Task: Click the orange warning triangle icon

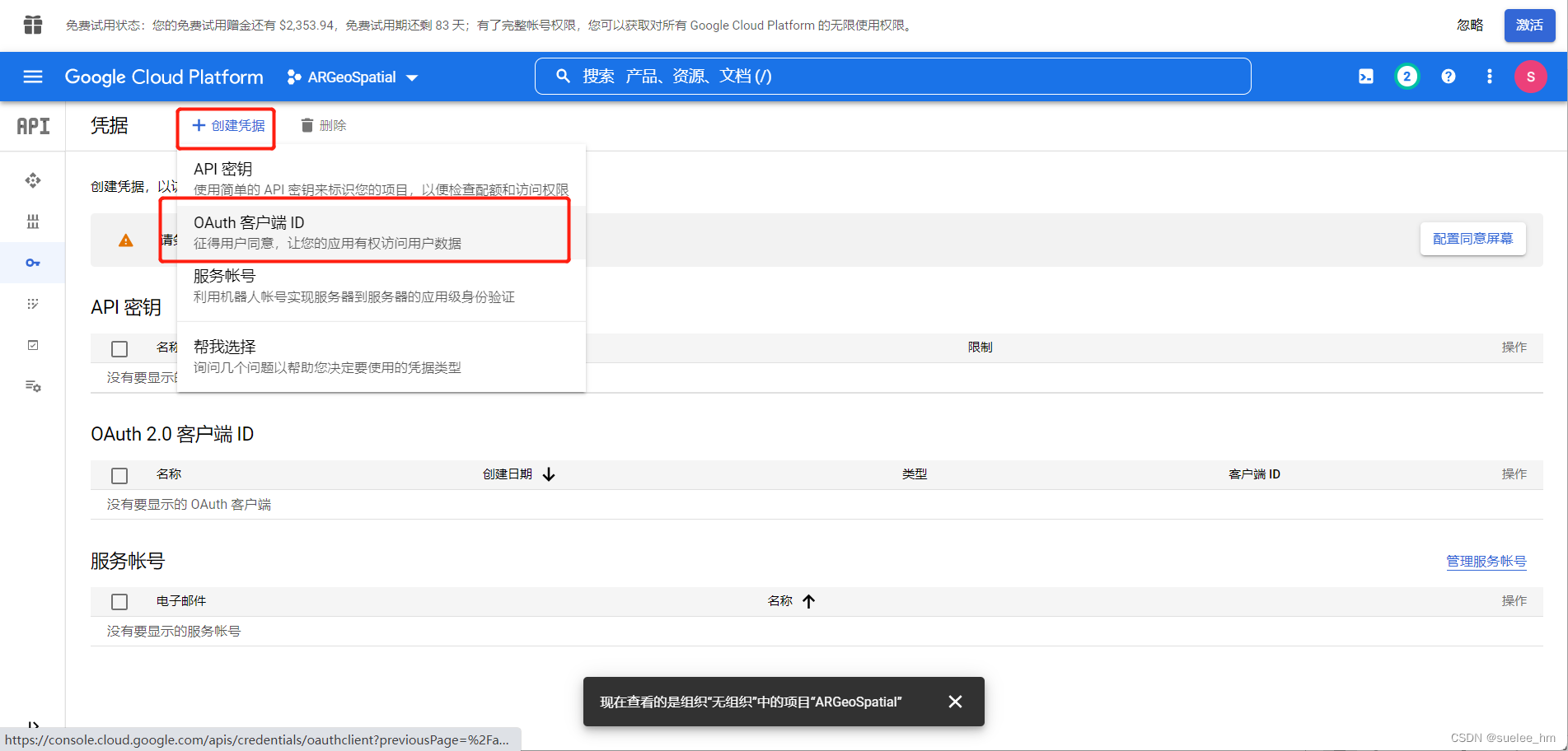Action: [125, 240]
